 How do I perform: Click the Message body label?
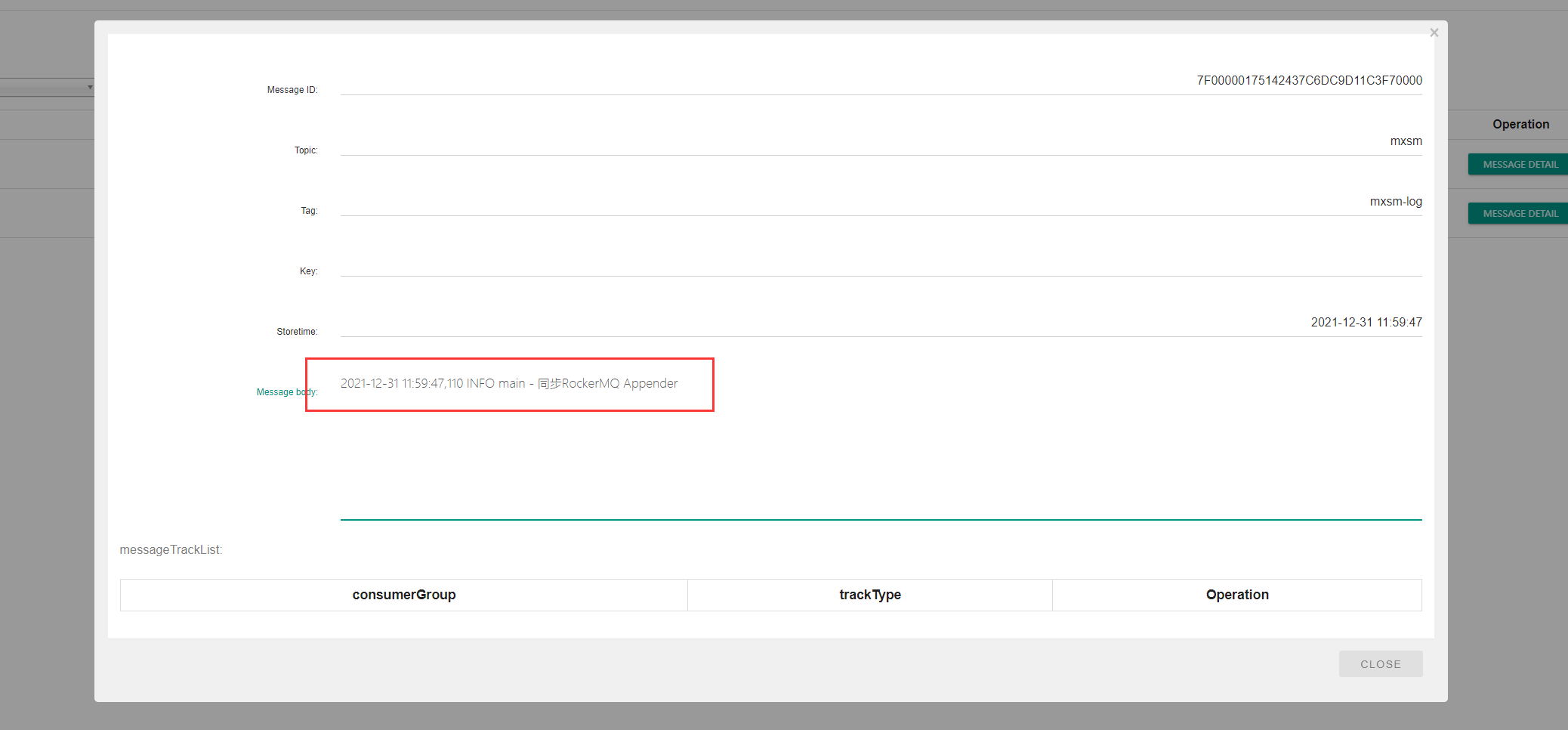point(287,392)
